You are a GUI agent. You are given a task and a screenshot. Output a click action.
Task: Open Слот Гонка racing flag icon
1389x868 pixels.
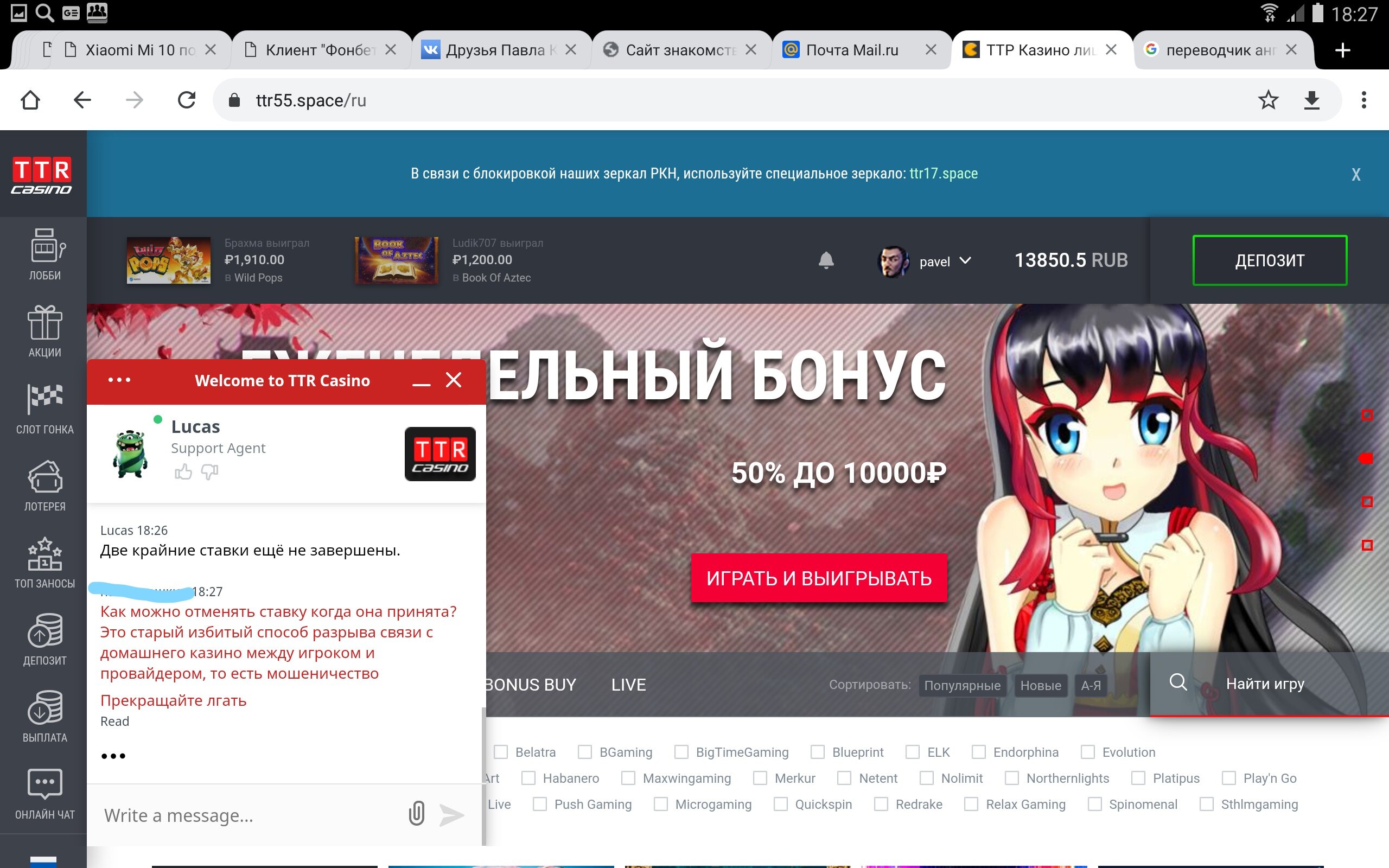45,399
